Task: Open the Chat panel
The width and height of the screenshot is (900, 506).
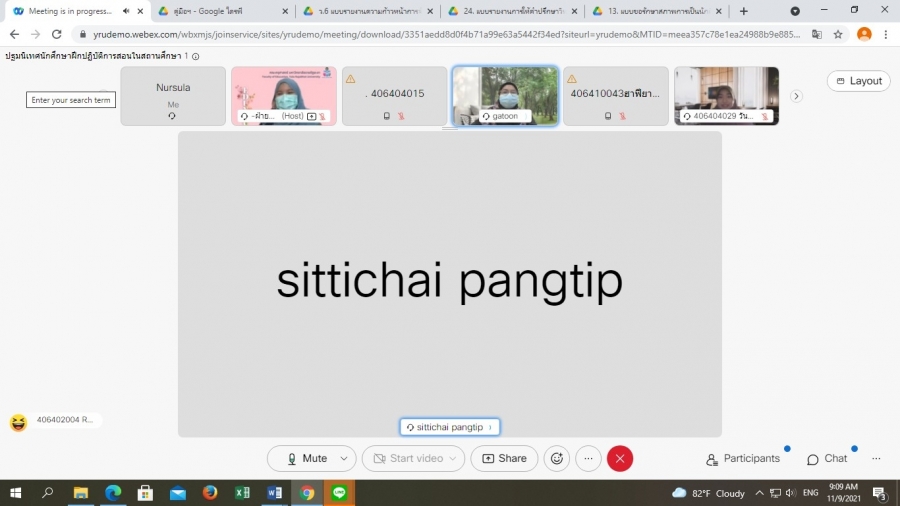Action: 827,459
